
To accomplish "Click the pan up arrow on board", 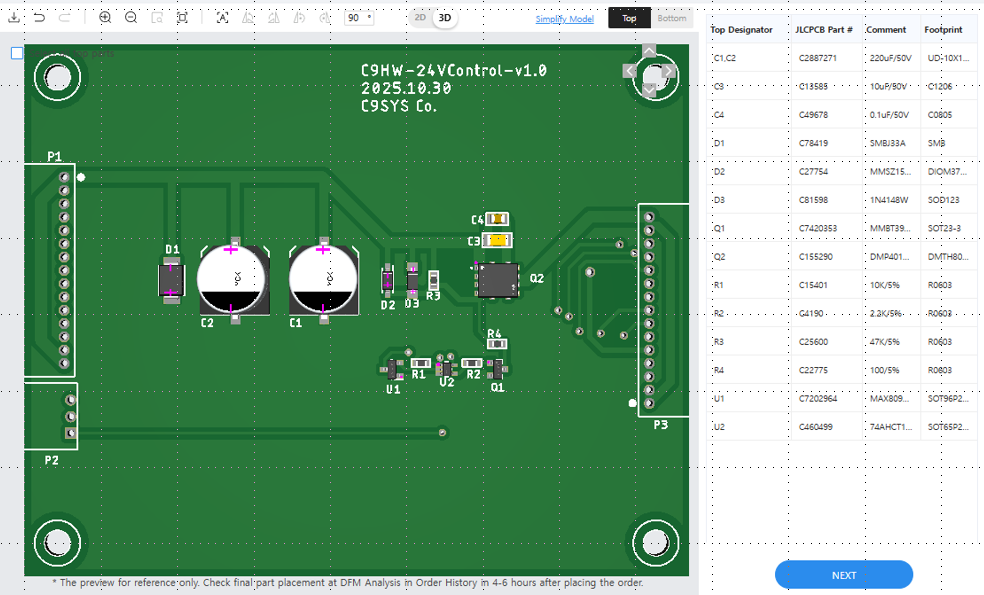I will tap(649, 51).
